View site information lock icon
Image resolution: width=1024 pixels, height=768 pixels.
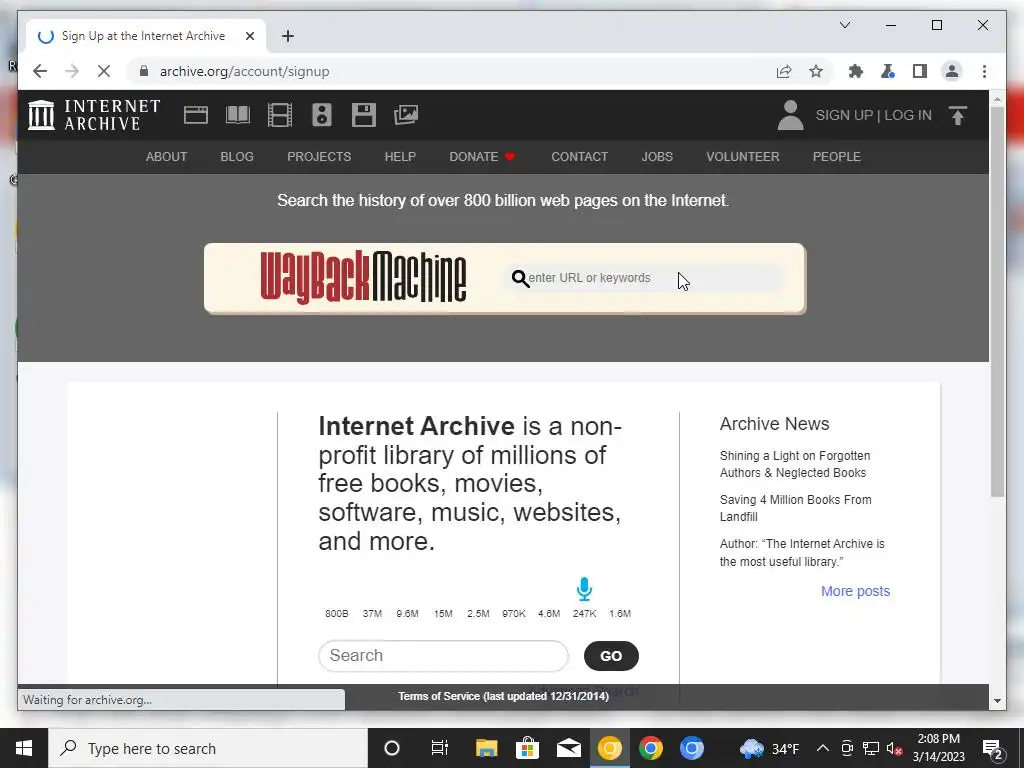[x=144, y=71]
